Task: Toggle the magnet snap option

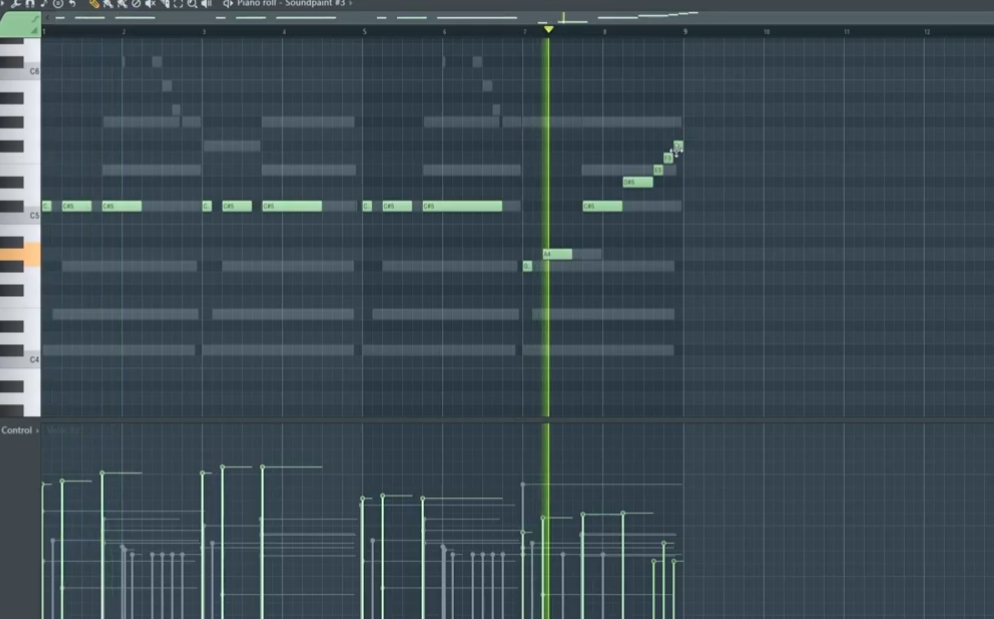Action: pyautogui.click(x=30, y=3)
